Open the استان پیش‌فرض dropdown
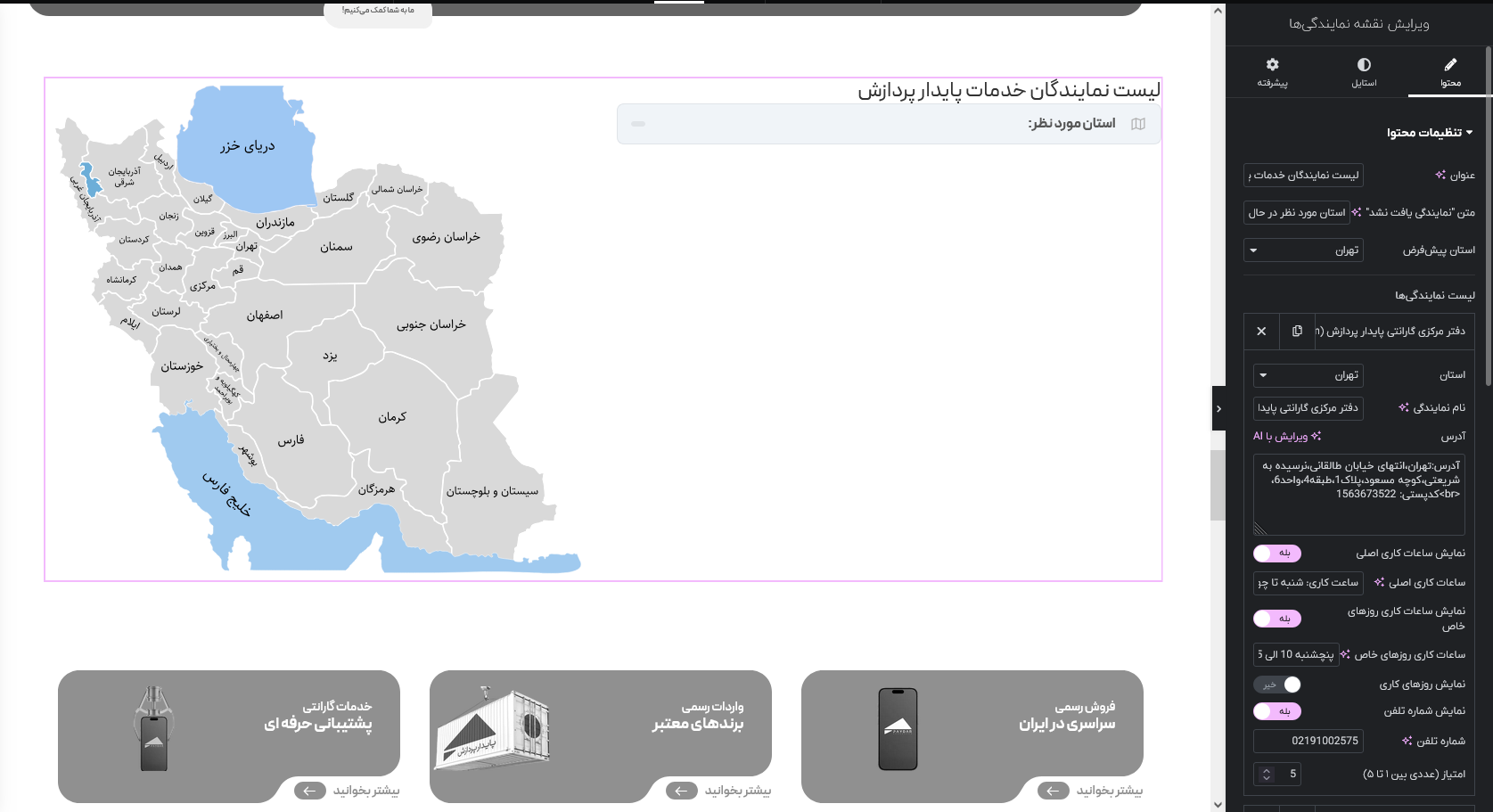The height and width of the screenshot is (812, 1493). coord(1303,250)
